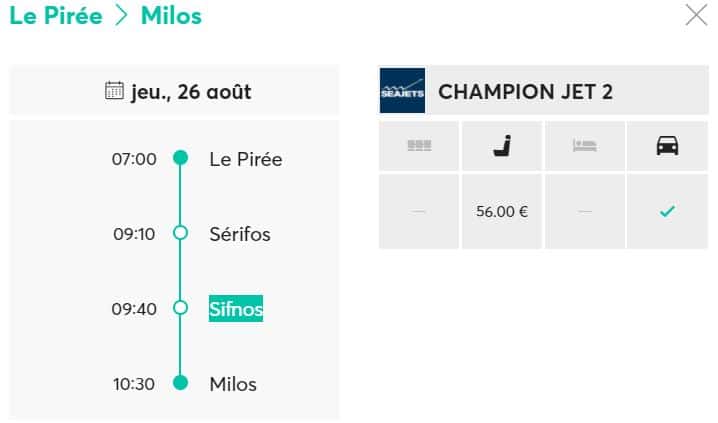Click the CHAMPION JET 2 vessel name

pos(526,92)
